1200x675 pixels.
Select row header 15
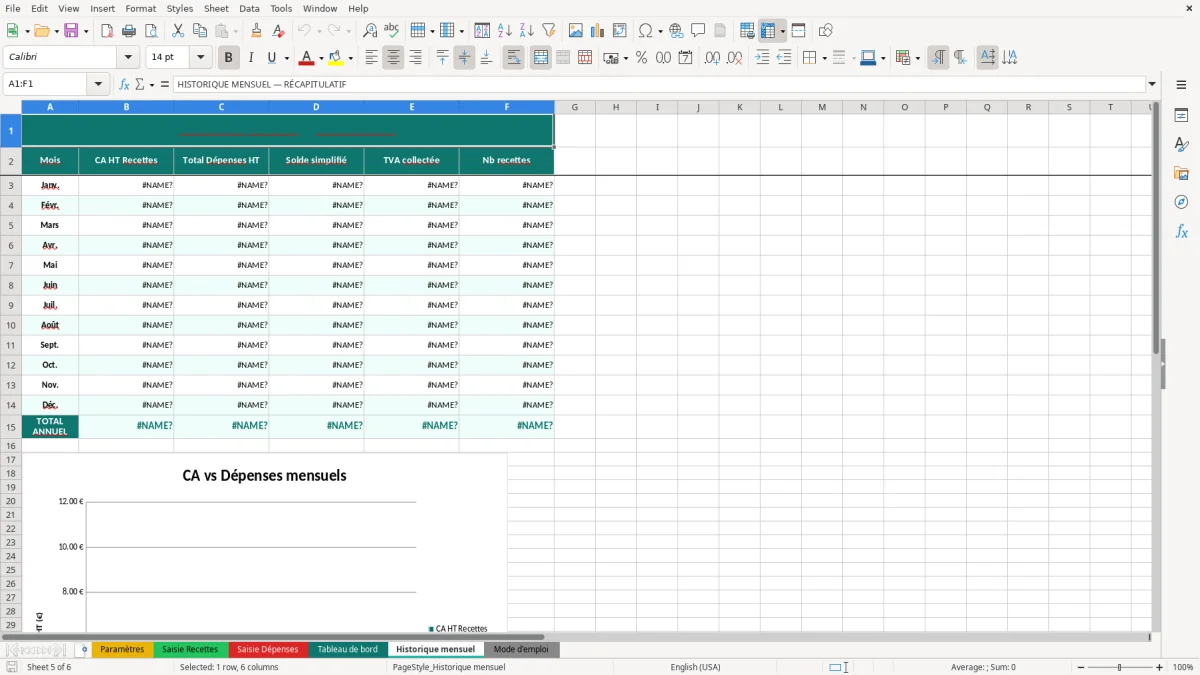(x=11, y=427)
